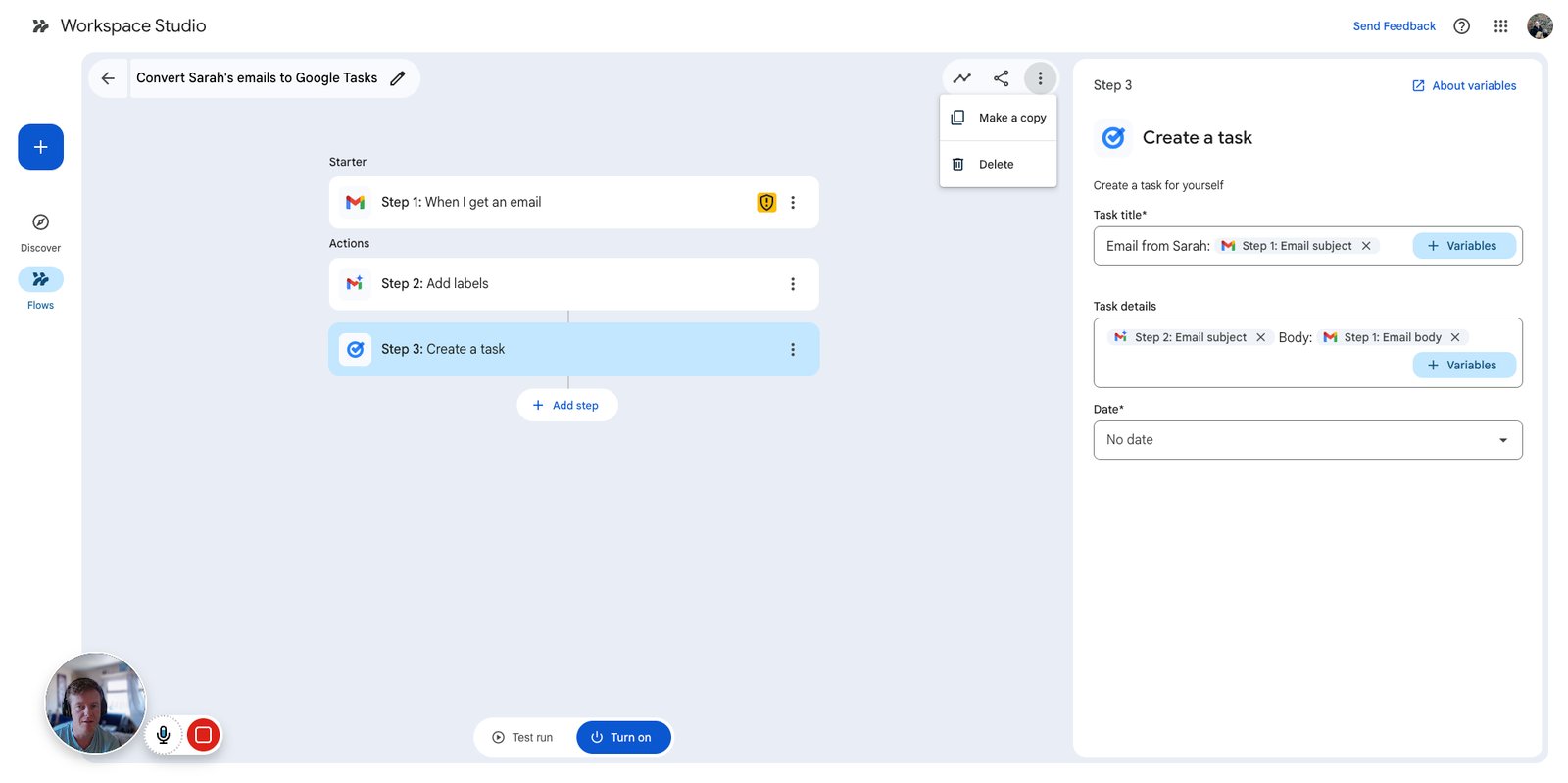
Task: Open the About variables link
Action: coord(1464,86)
